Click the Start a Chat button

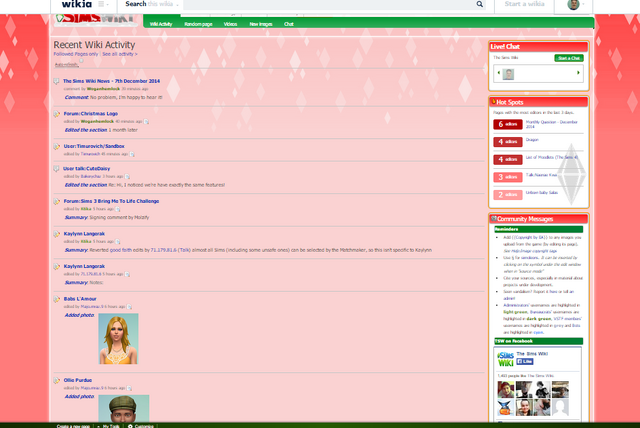569,58
